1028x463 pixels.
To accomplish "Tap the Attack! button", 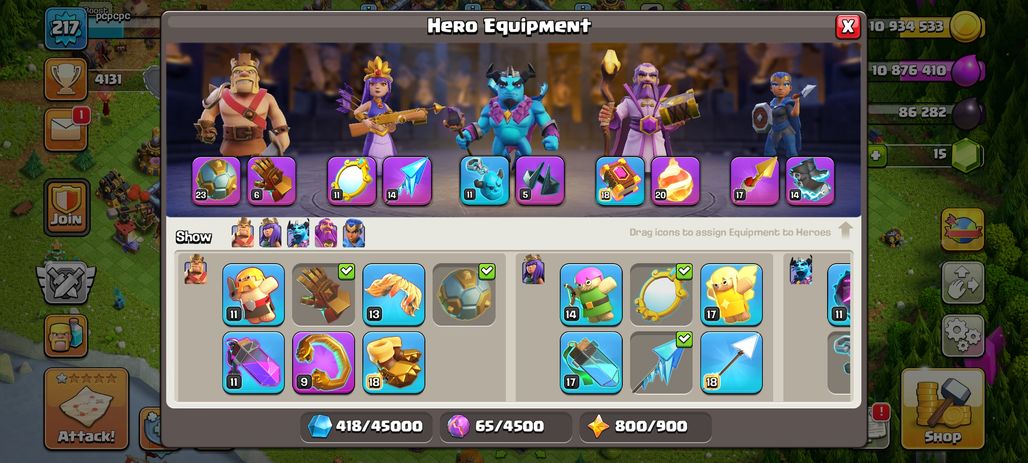I will (86, 408).
